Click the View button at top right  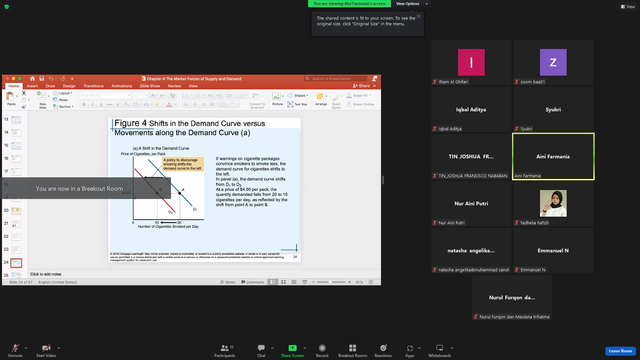628,7
